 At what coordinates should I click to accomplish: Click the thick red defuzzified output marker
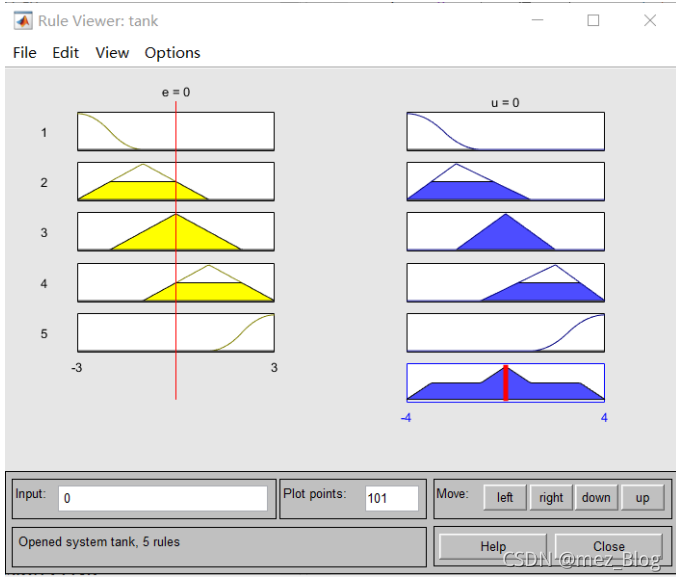click(x=506, y=383)
